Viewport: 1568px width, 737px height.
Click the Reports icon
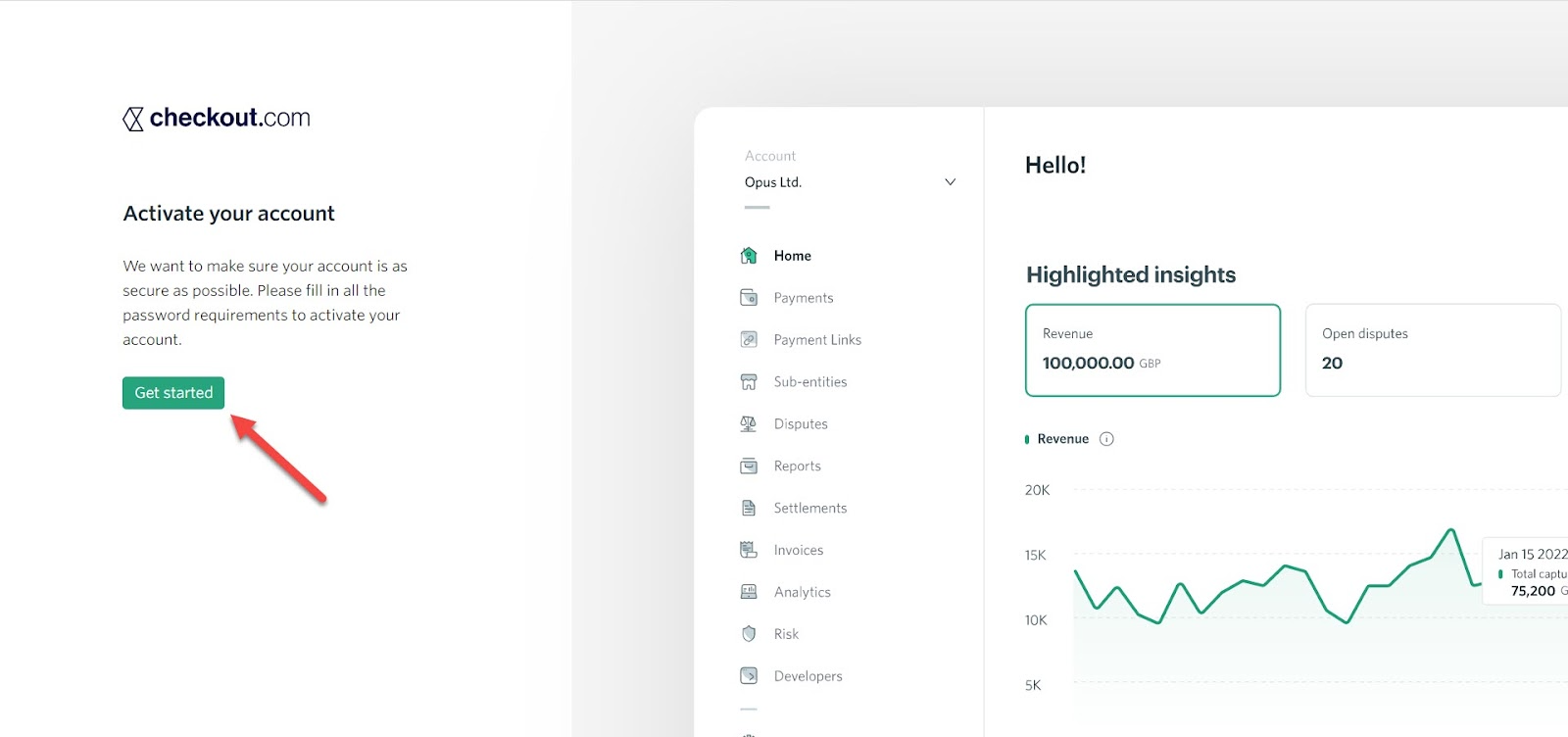coord(749,467)
